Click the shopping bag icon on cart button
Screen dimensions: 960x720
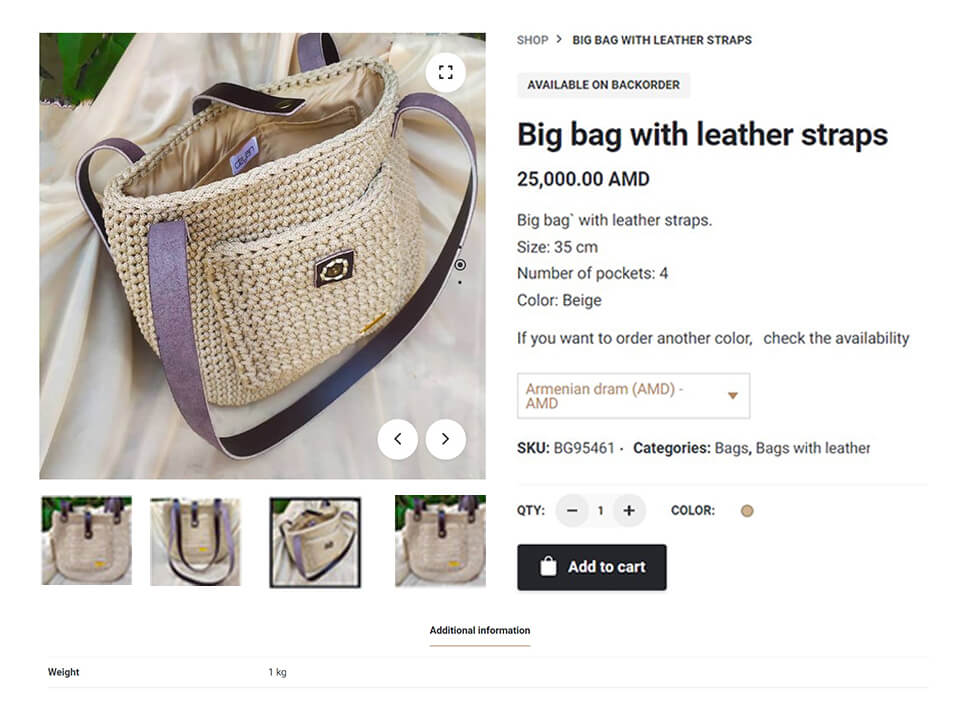point(549,566)
